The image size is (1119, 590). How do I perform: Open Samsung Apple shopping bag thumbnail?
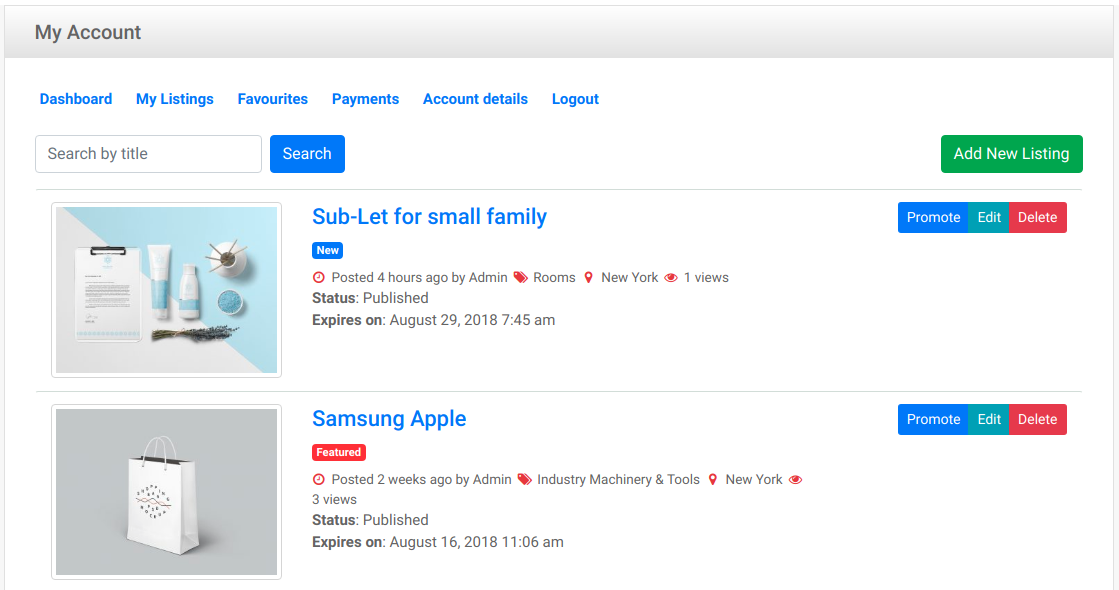(x=166, y=492)
